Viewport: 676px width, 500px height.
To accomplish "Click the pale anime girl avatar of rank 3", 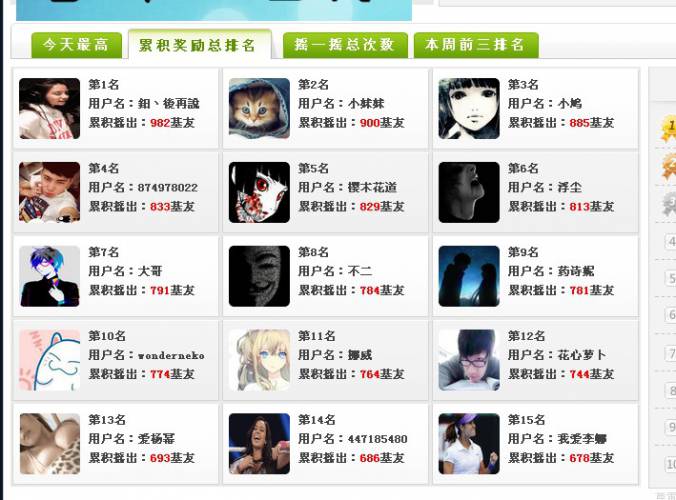I will pyautogui.click(x=469, y=108).
